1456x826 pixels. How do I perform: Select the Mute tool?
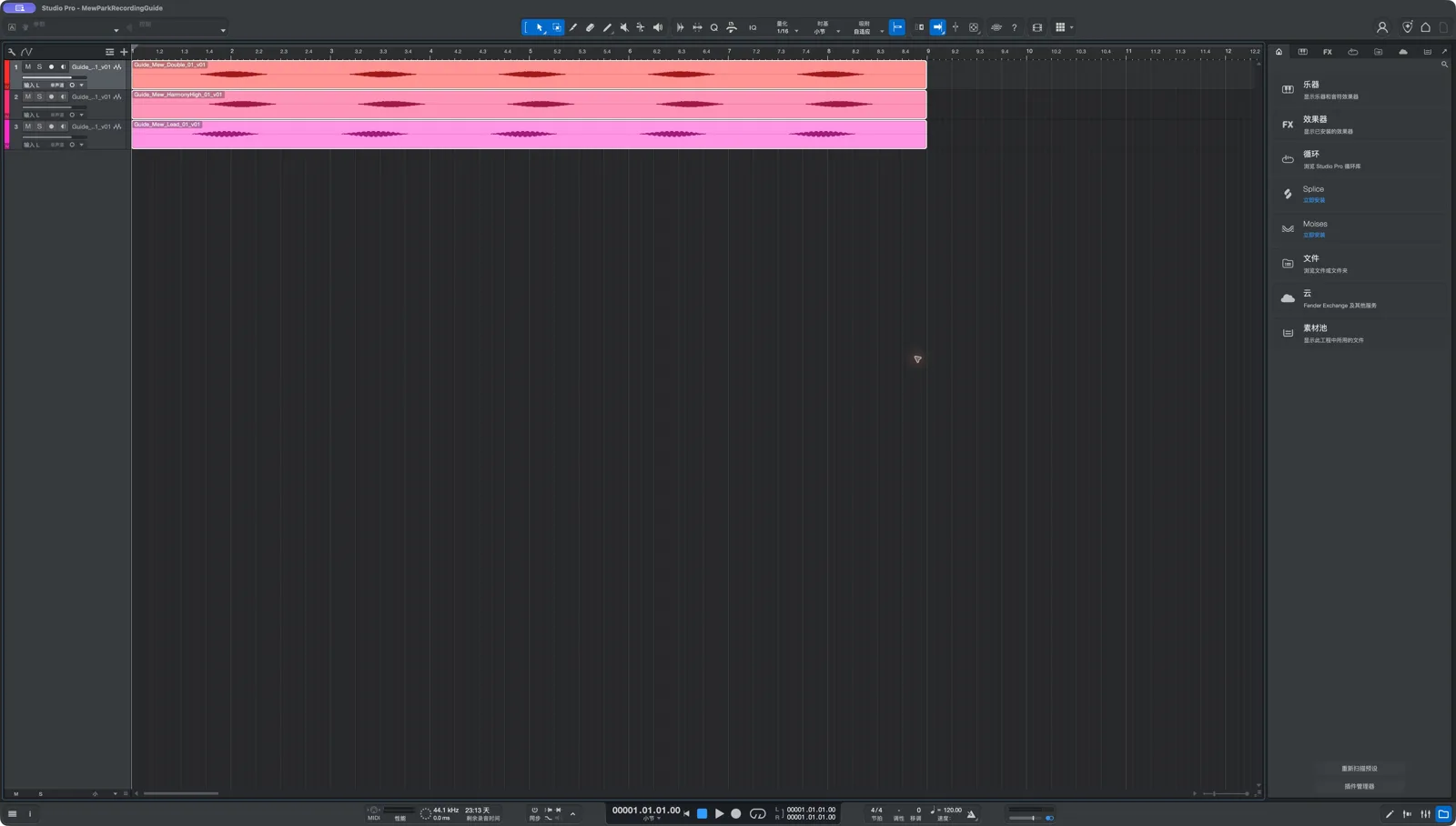point(624,27)
